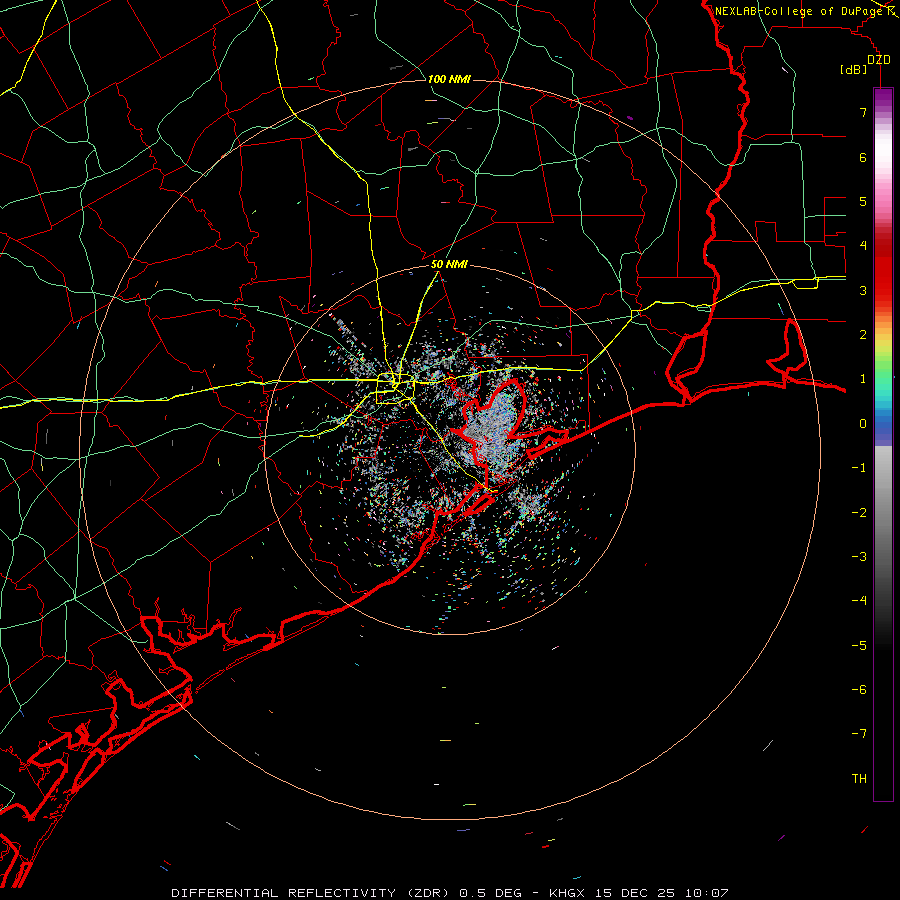Click the NEXLAB-College of DuPage credit text
Viewport: 900px width, 900px height.
coord(798,11)
